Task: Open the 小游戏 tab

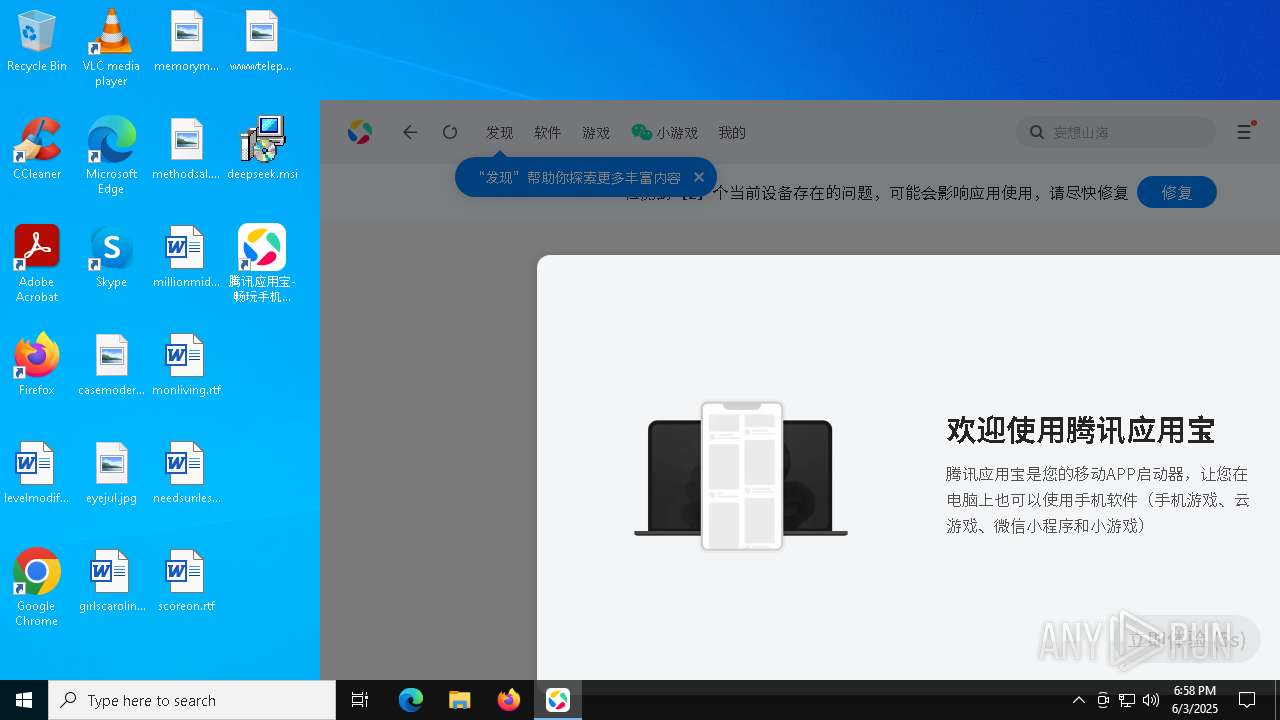Action: [x=665, y=132]
